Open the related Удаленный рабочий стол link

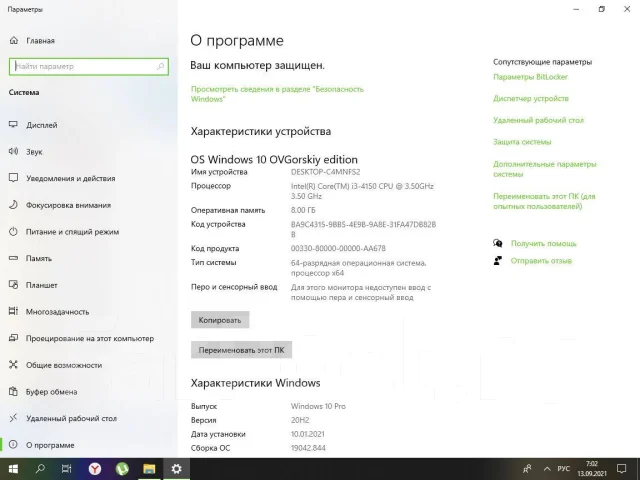click(x=538, y=120)
